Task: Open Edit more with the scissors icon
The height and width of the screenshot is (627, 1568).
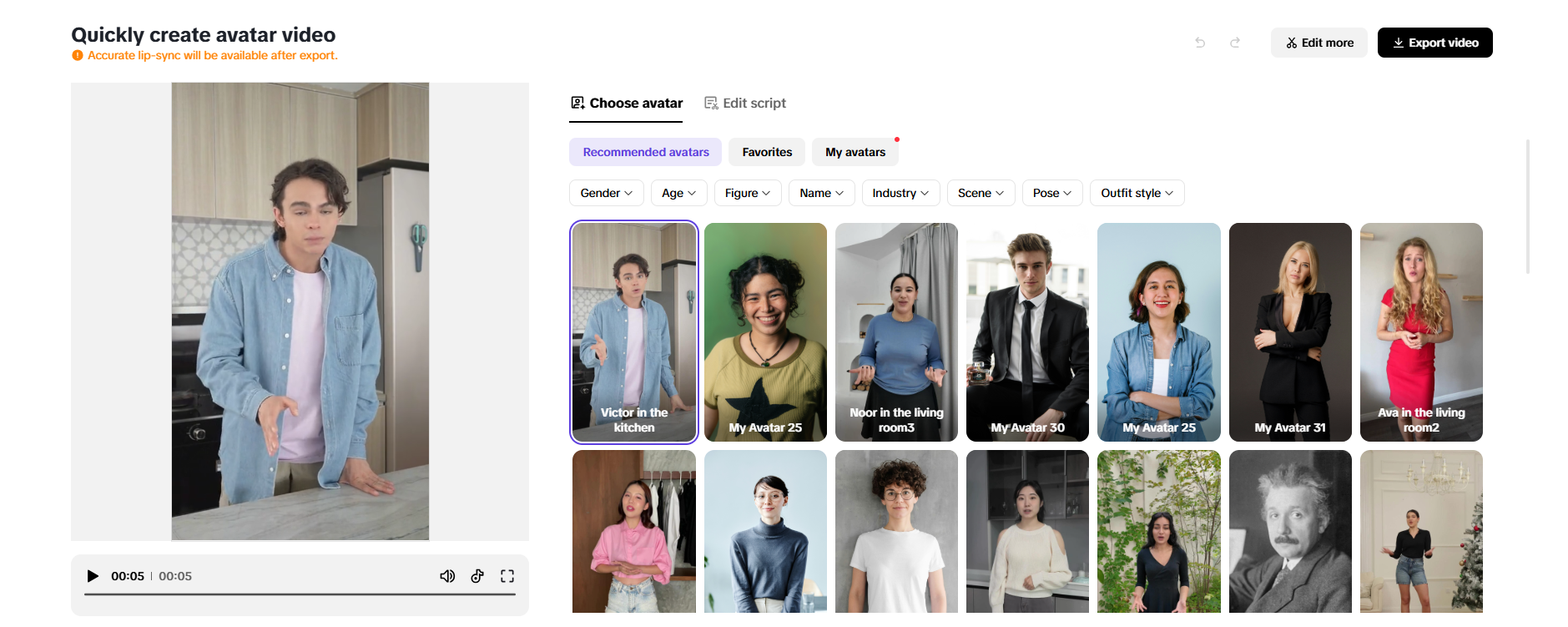Action: click(x=1318, y=43)
